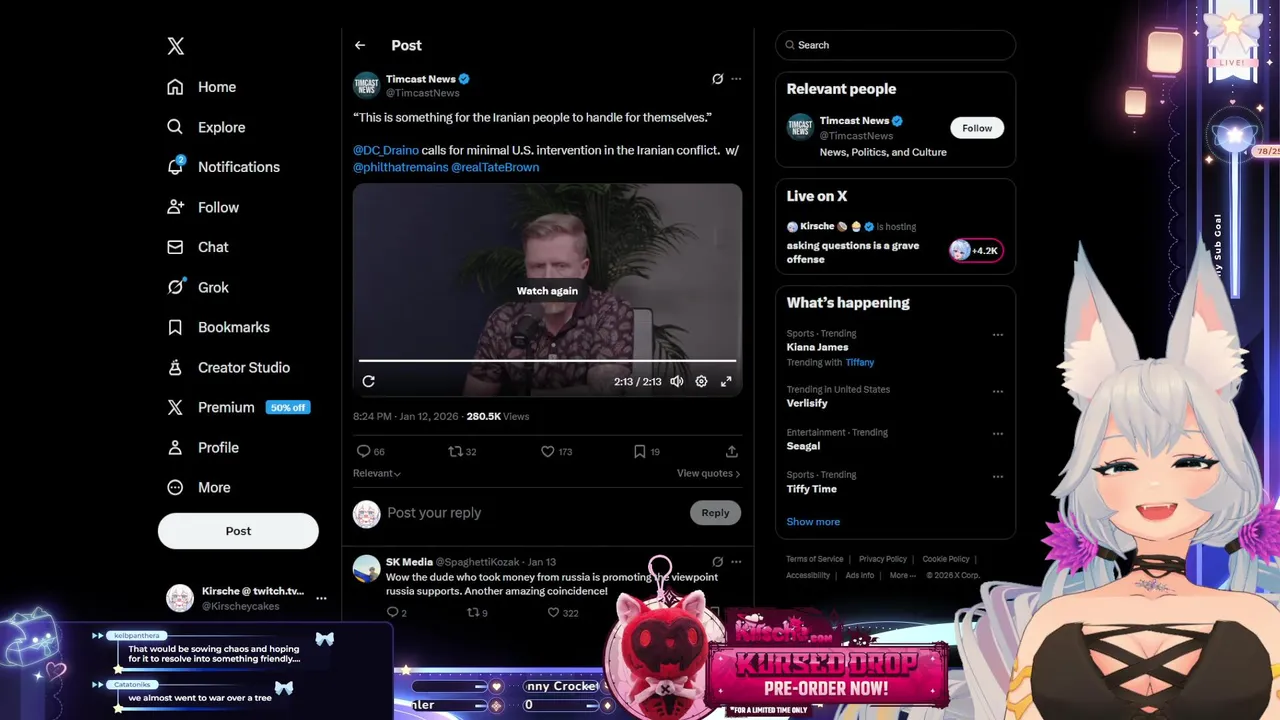1280x720 pixels.
Task: Open the @realTateBrown mention link
Action: (495, 167)
